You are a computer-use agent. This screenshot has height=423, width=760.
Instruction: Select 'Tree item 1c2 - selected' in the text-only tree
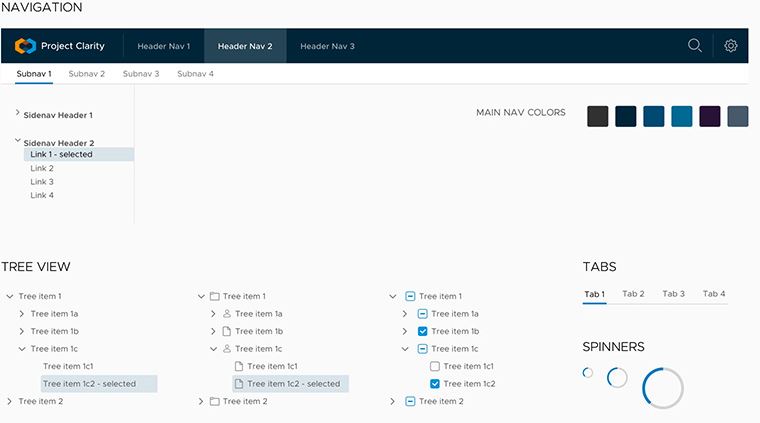click(99, 383)
